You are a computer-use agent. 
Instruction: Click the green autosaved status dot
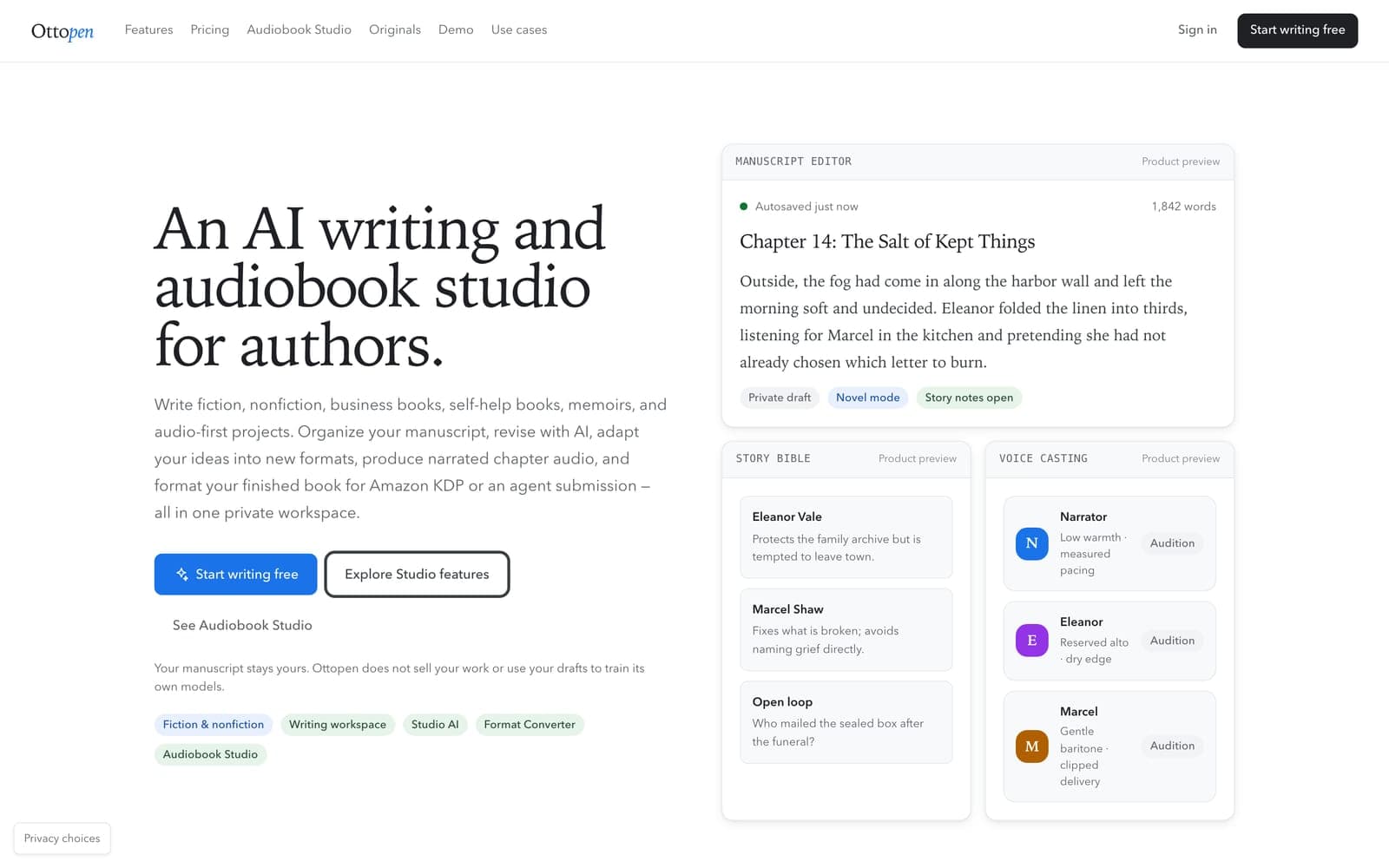click(x=744, y=207)
